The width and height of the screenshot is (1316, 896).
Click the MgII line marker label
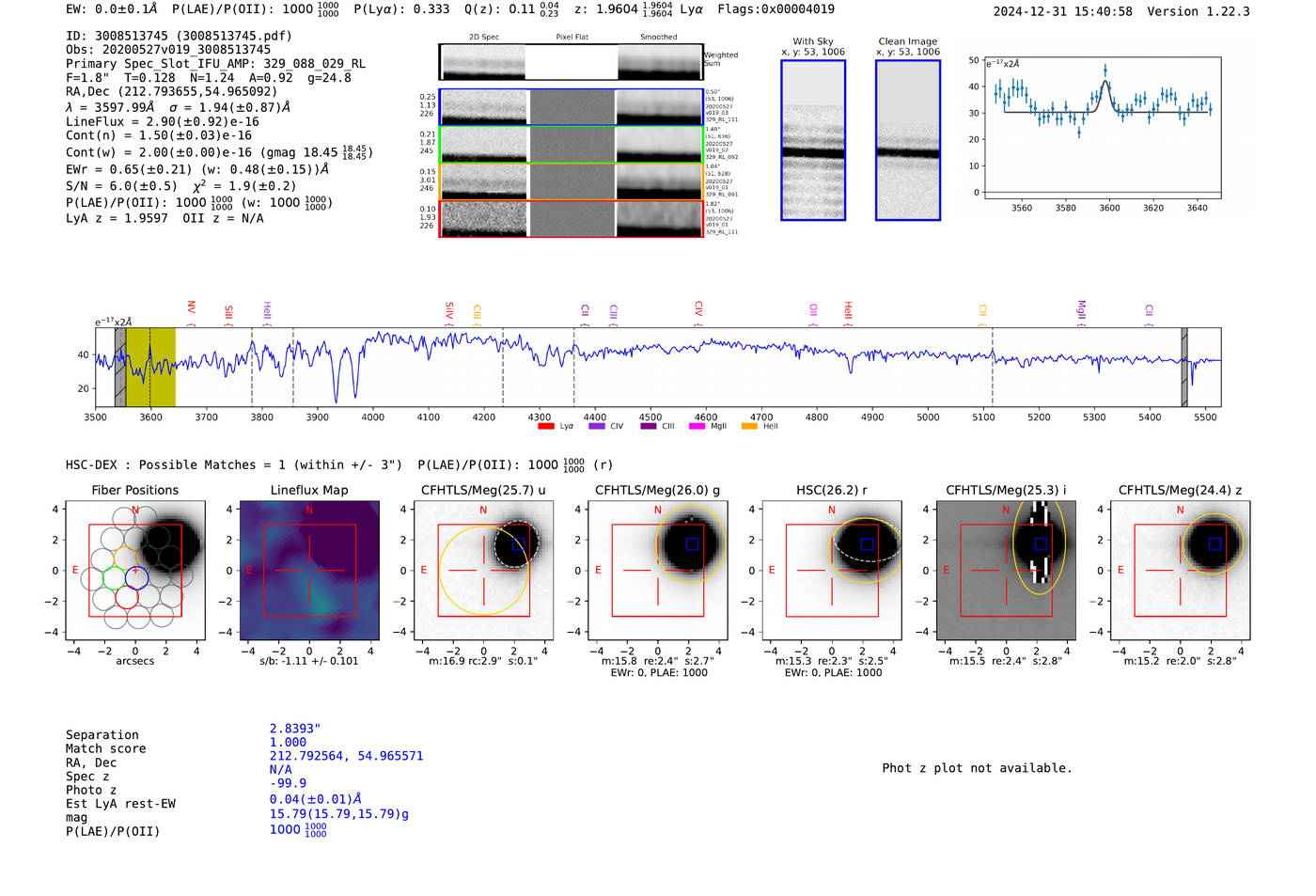[1081, 312]
